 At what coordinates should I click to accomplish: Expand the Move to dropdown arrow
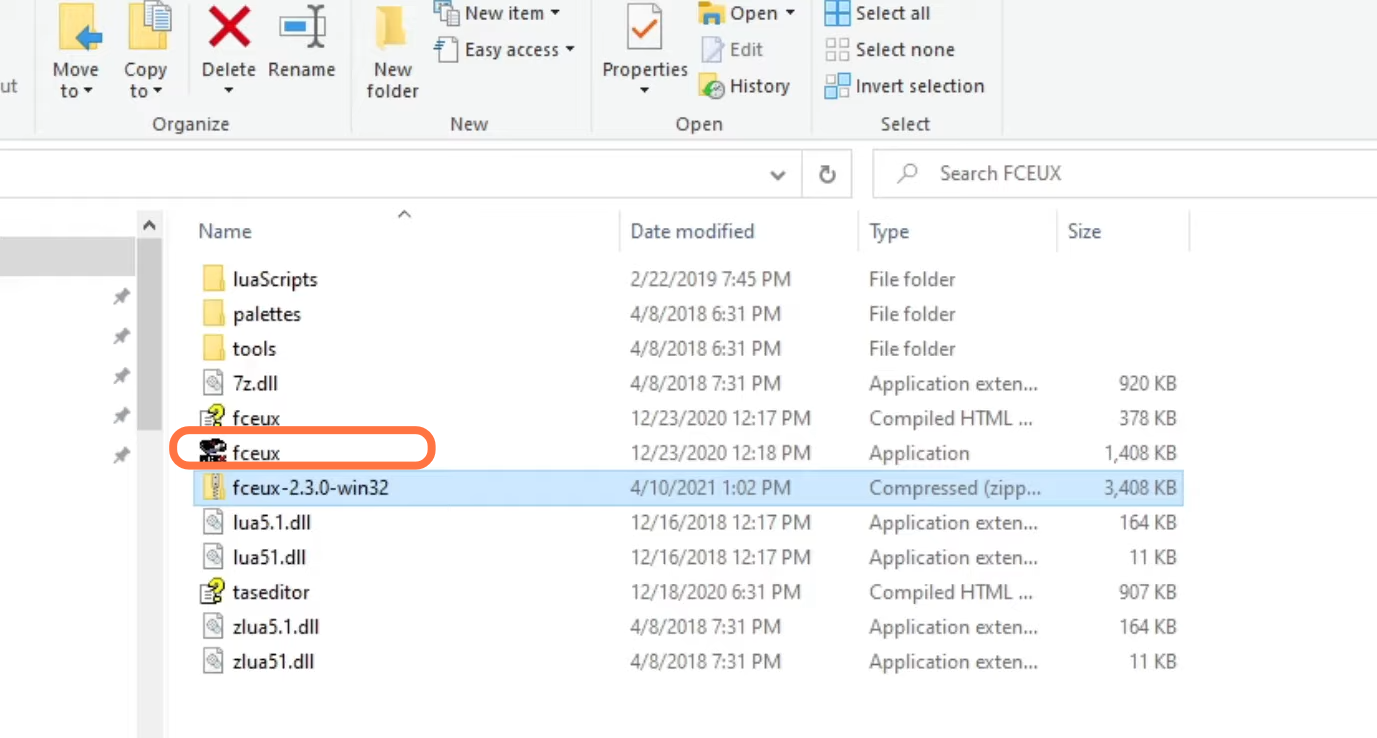pos(88,92)
